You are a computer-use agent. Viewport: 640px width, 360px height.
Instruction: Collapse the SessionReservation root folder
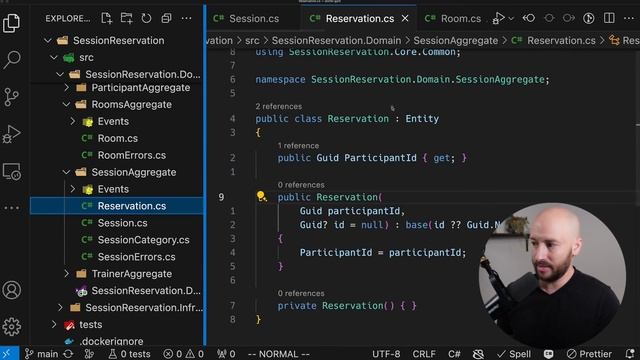(x=48, y=40)
